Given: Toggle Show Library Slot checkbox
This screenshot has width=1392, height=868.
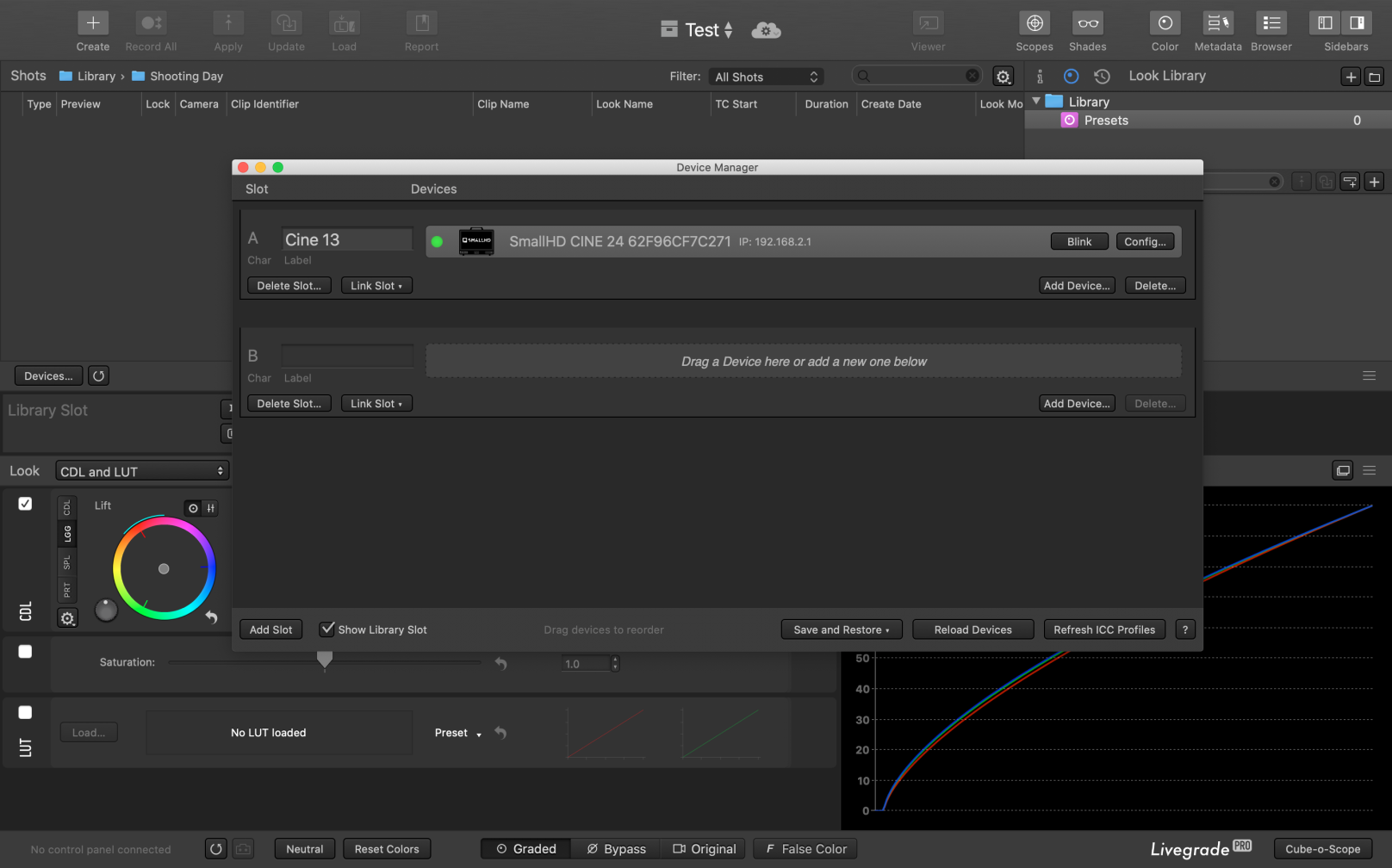Looking at the screenshot, I should 327,629.
